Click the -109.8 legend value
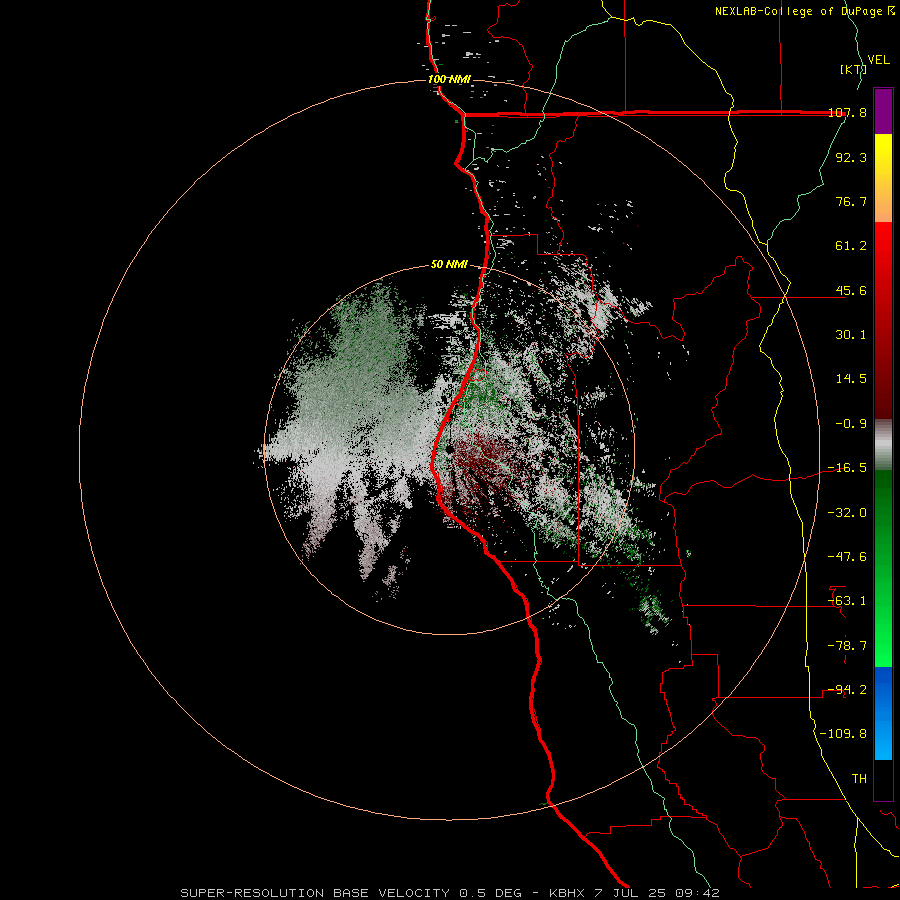The image size is (900, 900). (844, 734)
